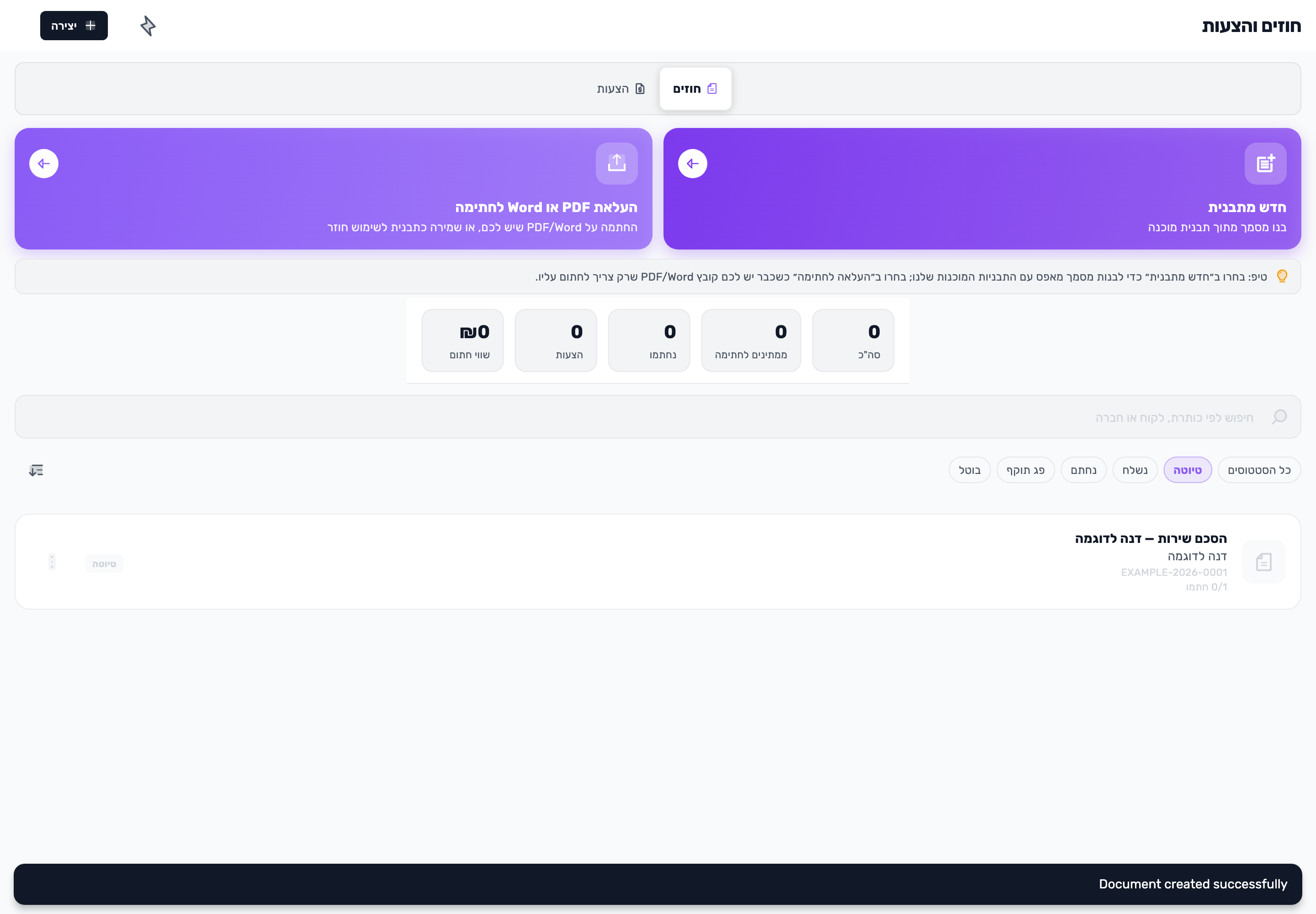Viewport: 1316px width, 914px height.
Task: Click the new-from-template document icon
Action: click(1265, 164)
